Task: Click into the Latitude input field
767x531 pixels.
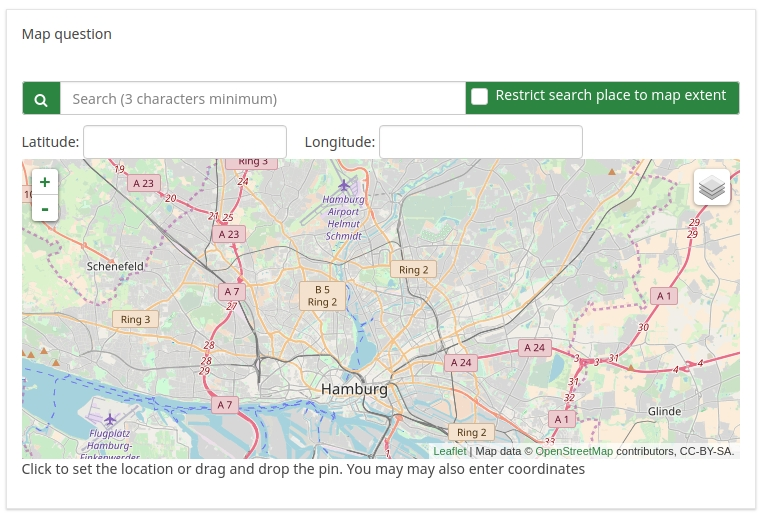Action: pos(185,142)
